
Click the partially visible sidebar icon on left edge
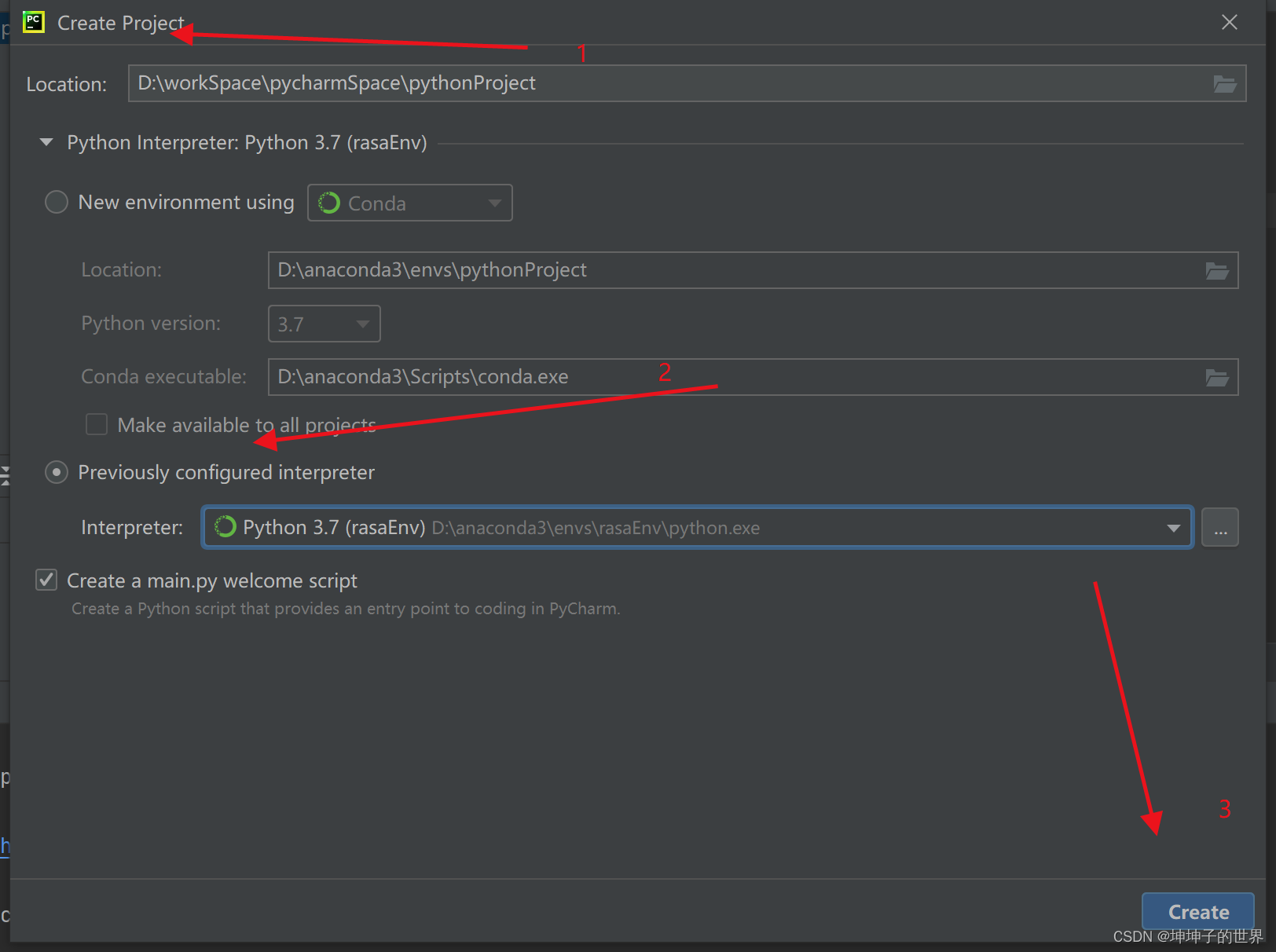coord(4,477)
